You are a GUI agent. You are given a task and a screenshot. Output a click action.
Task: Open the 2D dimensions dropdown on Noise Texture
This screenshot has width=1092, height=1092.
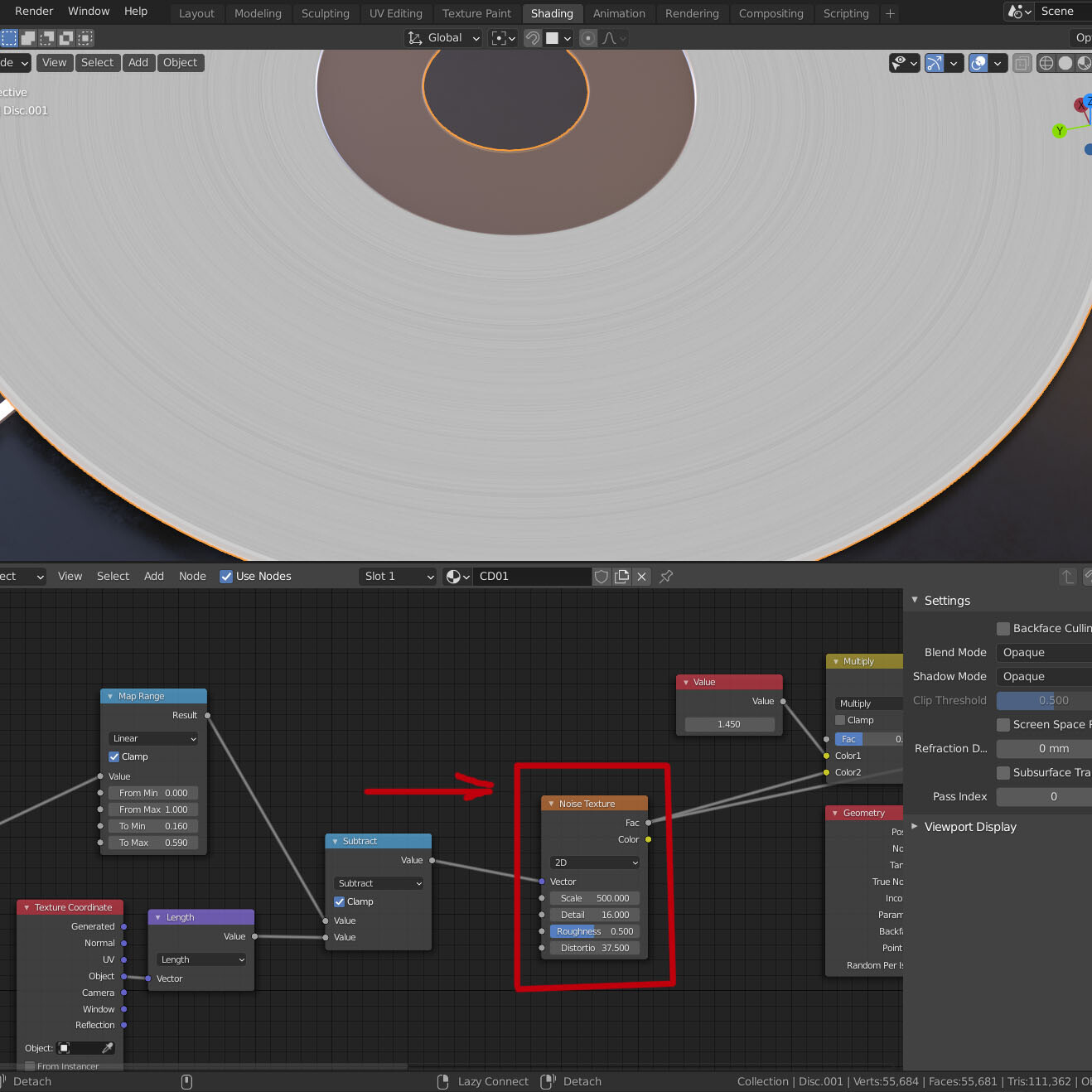coord(595,862)
